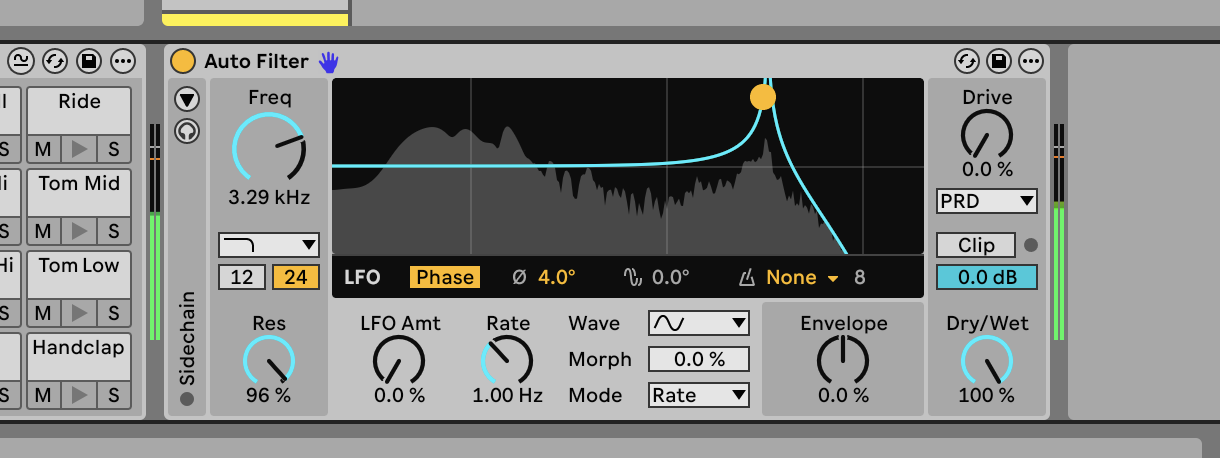The image size is (1220, 458).
Task: Save Auto Filter preset disk icon
Action: 998,61
